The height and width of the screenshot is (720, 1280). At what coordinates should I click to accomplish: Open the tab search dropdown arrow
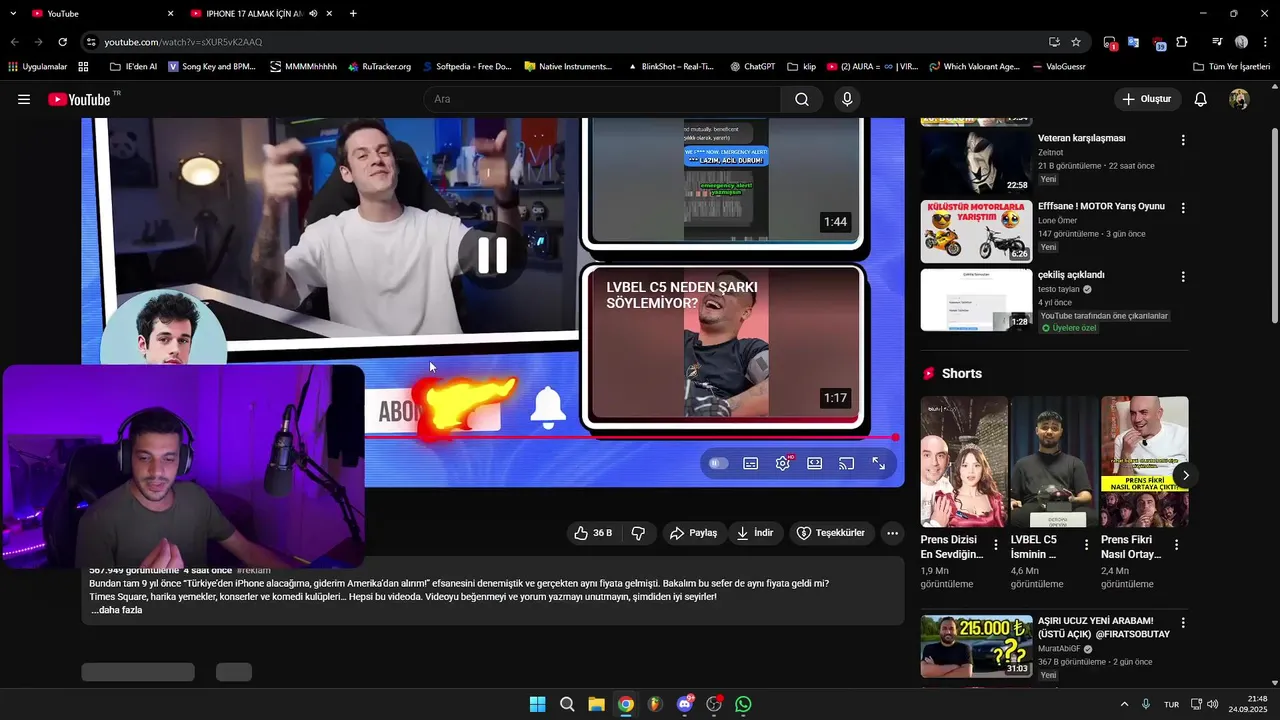(14, 13)
